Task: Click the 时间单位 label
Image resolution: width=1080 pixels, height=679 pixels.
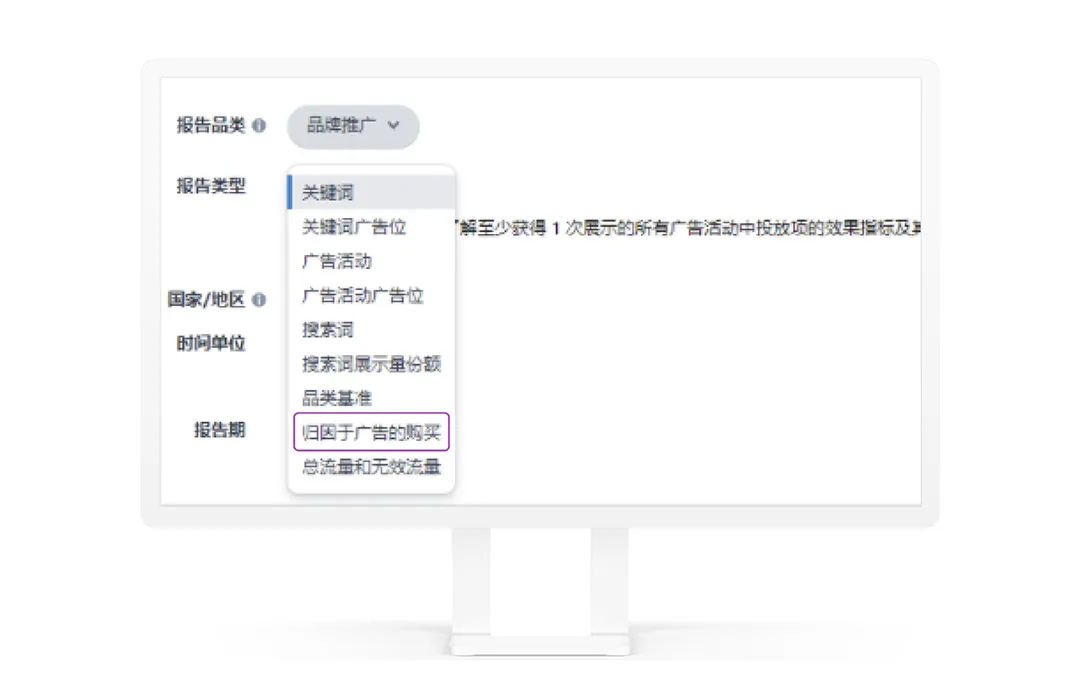Action: pos(211,343)
